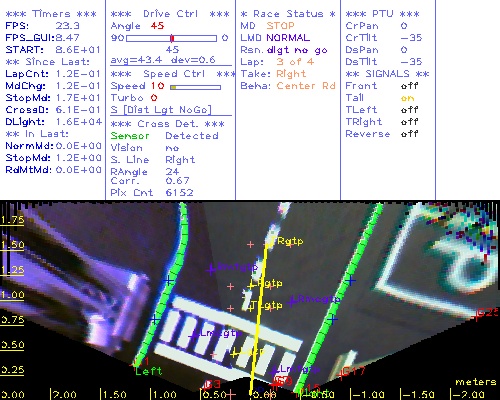
Task: Click the 'avg=43.4 dev=0.6' underlined text
Action: 163,60
